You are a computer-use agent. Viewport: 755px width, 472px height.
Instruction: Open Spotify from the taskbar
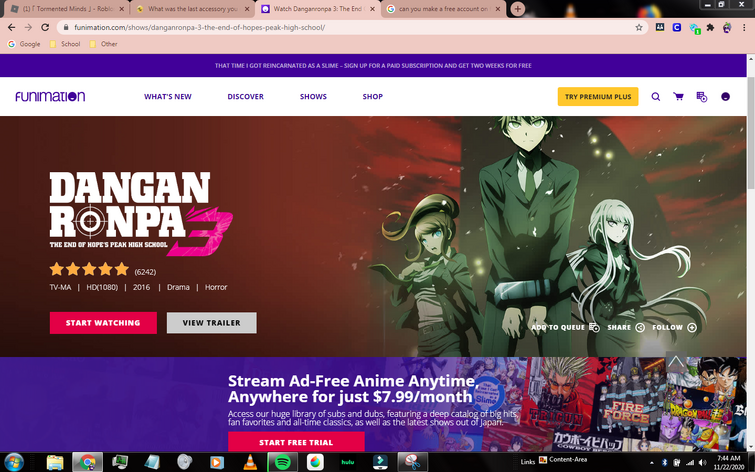click(283, 462)
